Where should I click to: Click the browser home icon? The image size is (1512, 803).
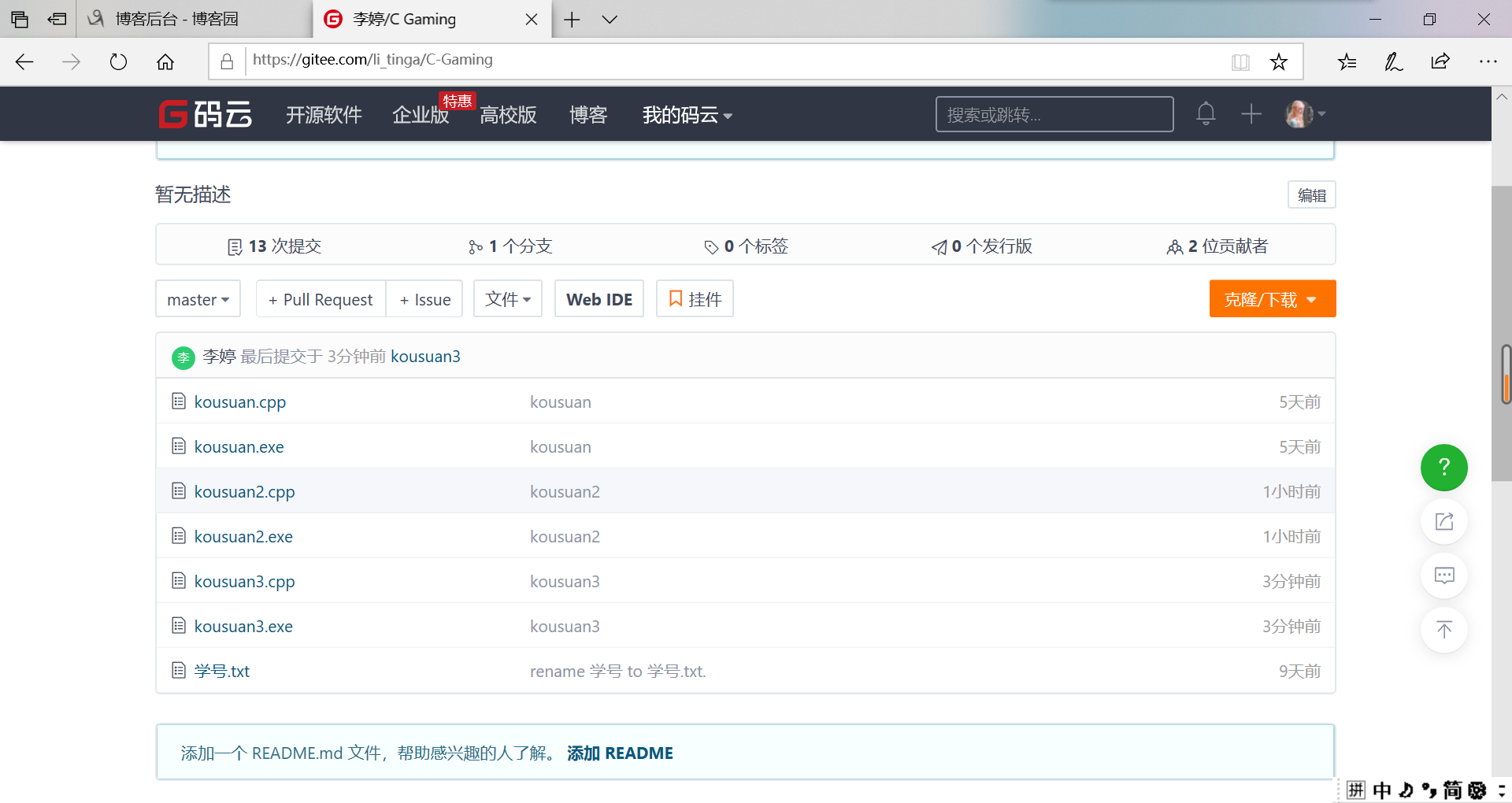165,62
